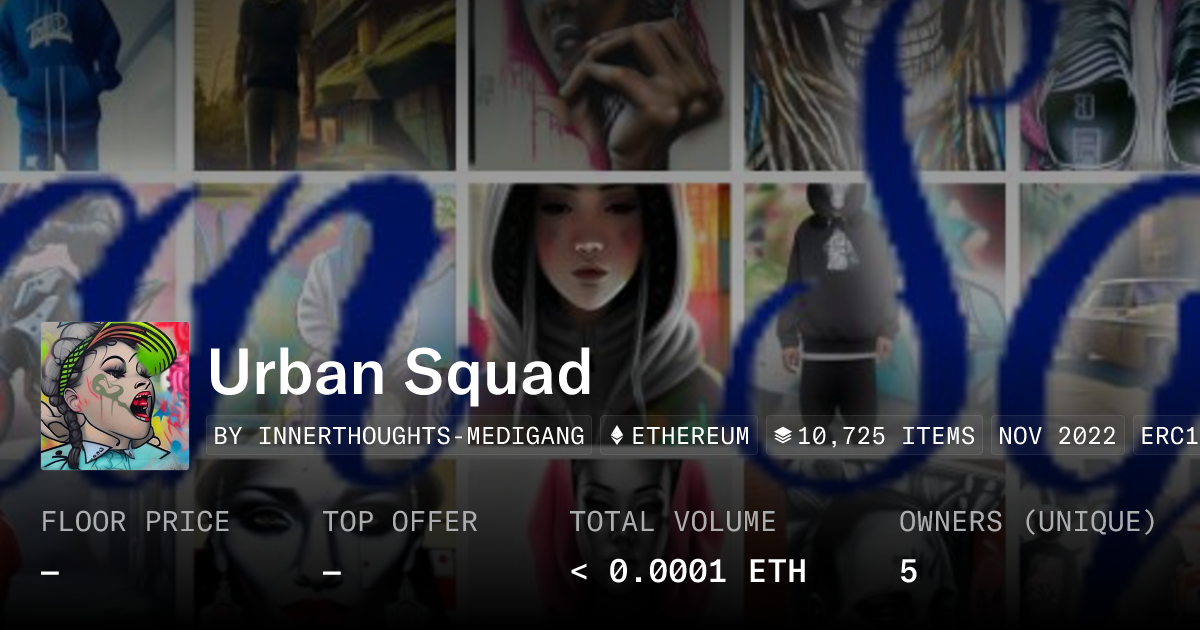Click the ERC token standard badge
The width and height of the screenshot is (1200, 630).
[1166, 436]
